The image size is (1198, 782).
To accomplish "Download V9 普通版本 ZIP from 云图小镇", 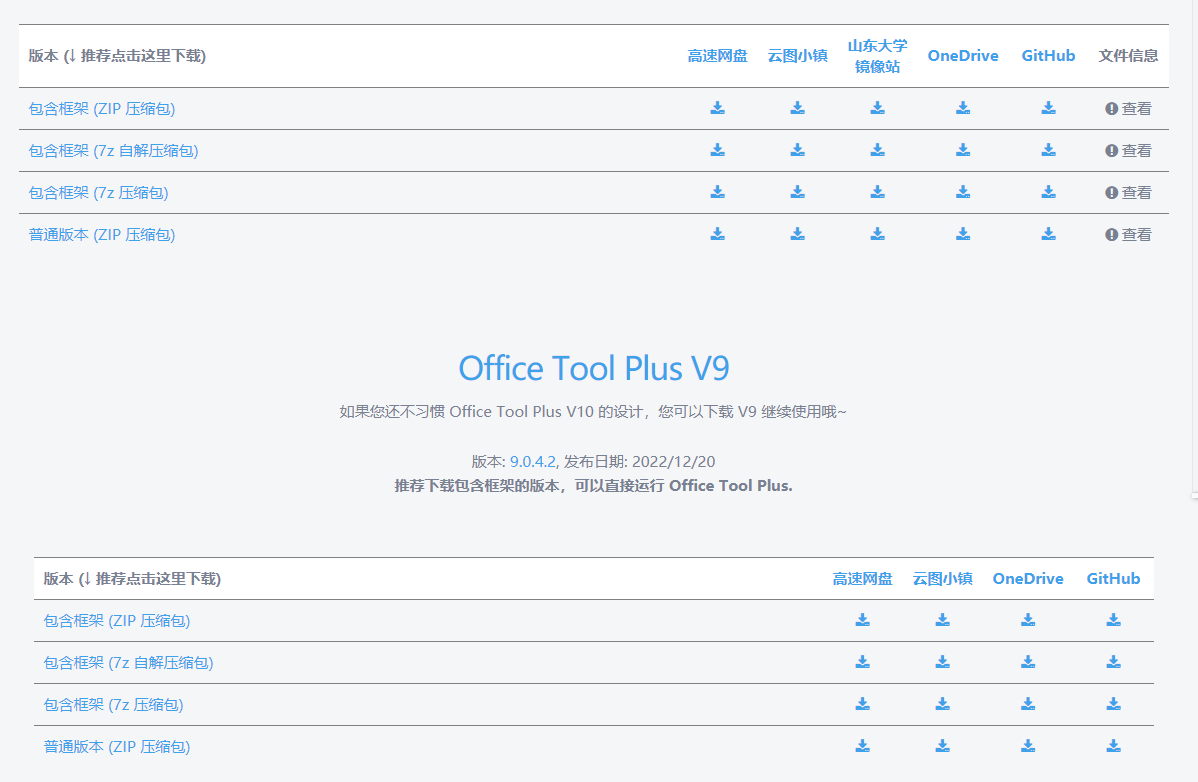I will [x=943, y=746].
